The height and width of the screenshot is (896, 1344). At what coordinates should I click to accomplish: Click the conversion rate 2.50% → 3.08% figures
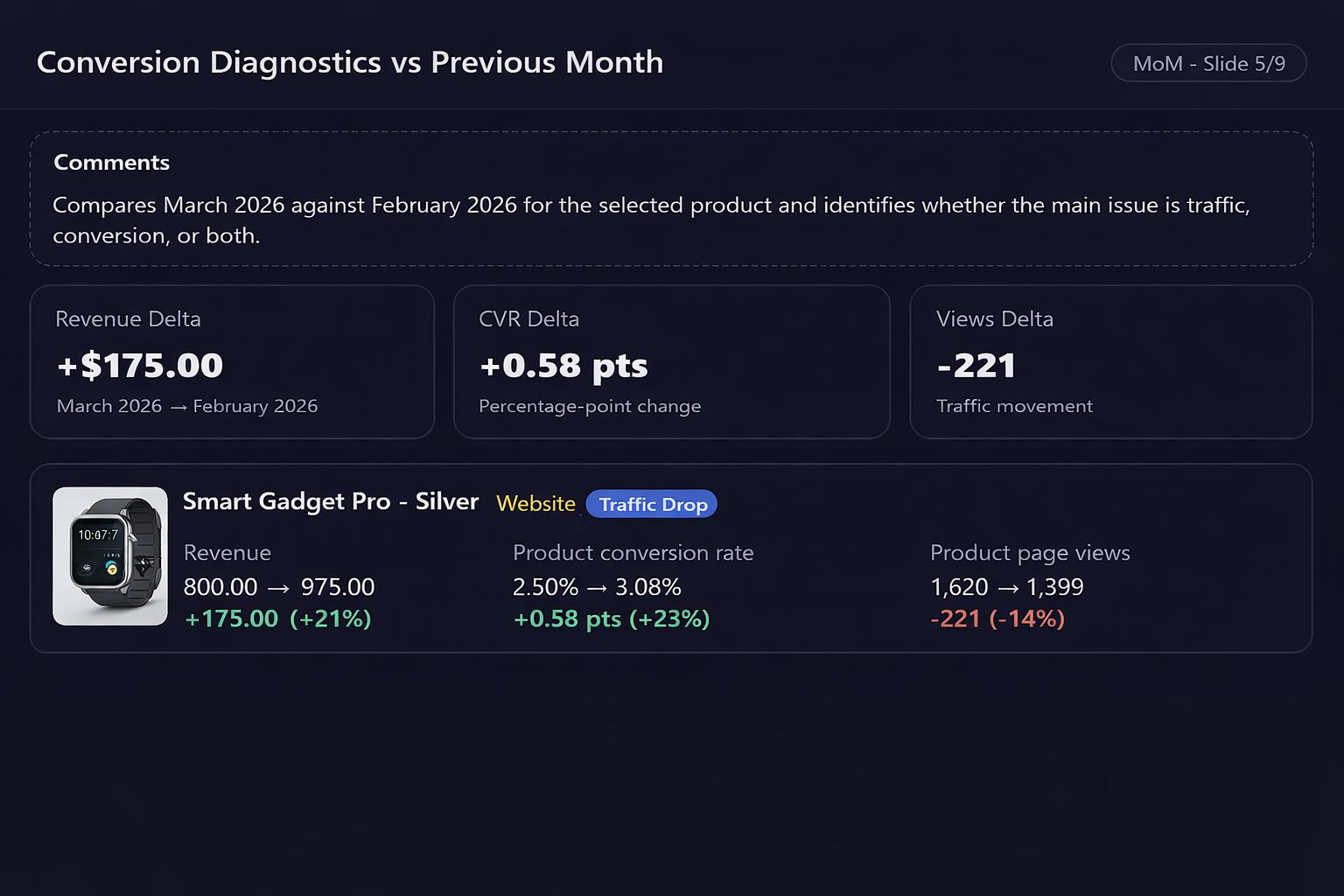coord(597,587)
